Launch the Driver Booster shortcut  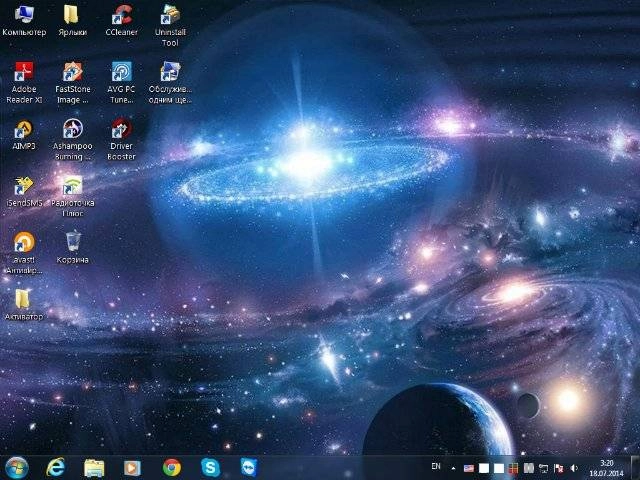click(121, 140)
